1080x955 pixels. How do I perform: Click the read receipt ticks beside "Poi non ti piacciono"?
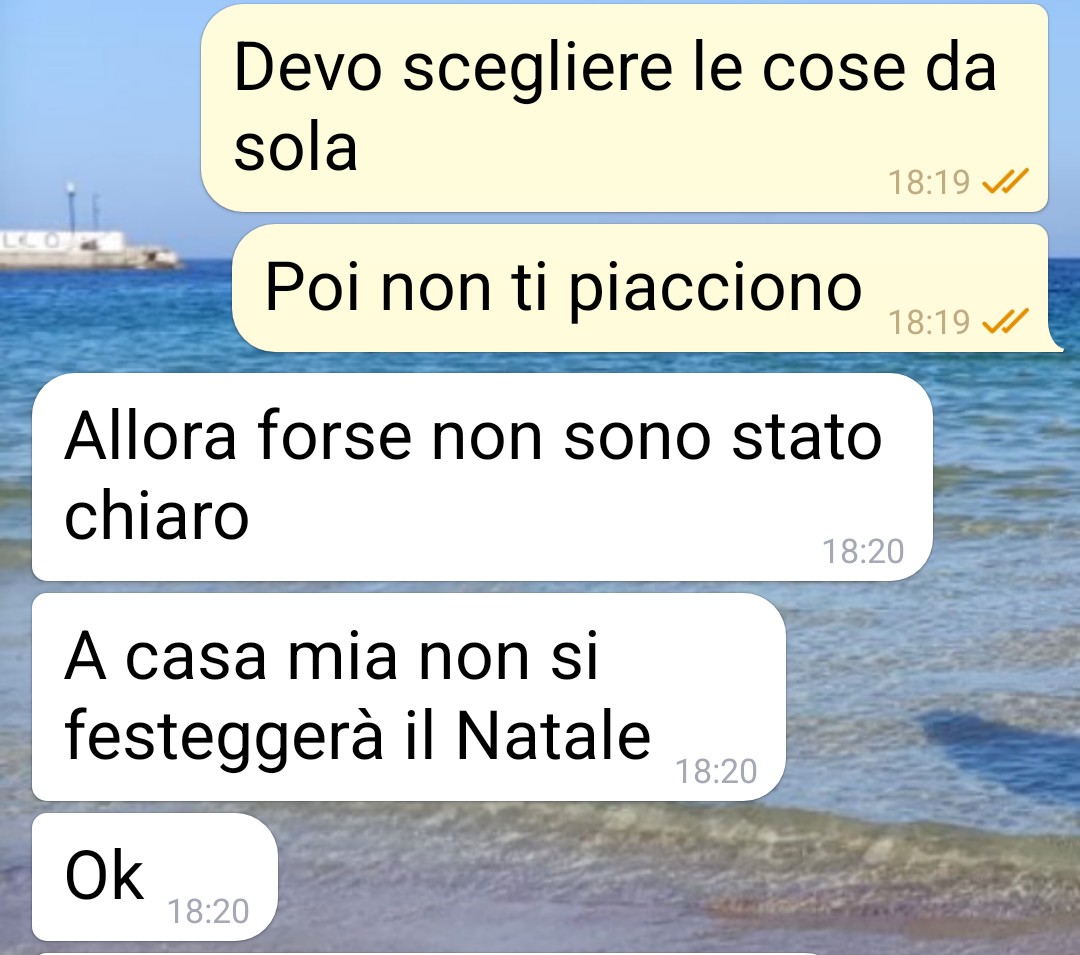[1005, 322]
